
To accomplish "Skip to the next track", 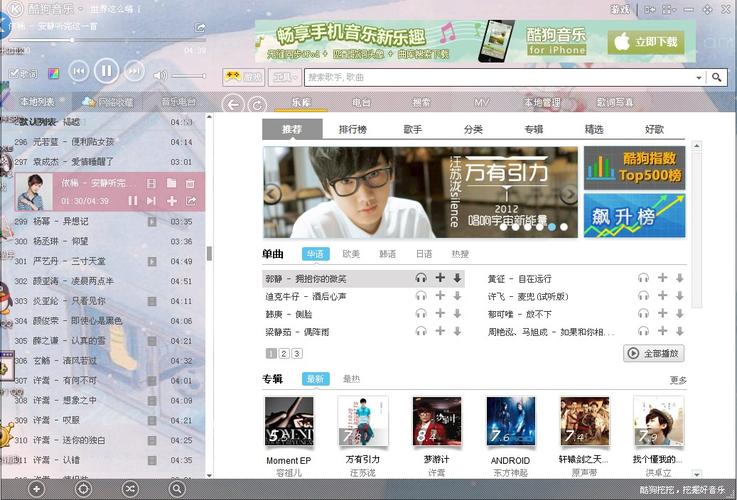I will [134, 71].
